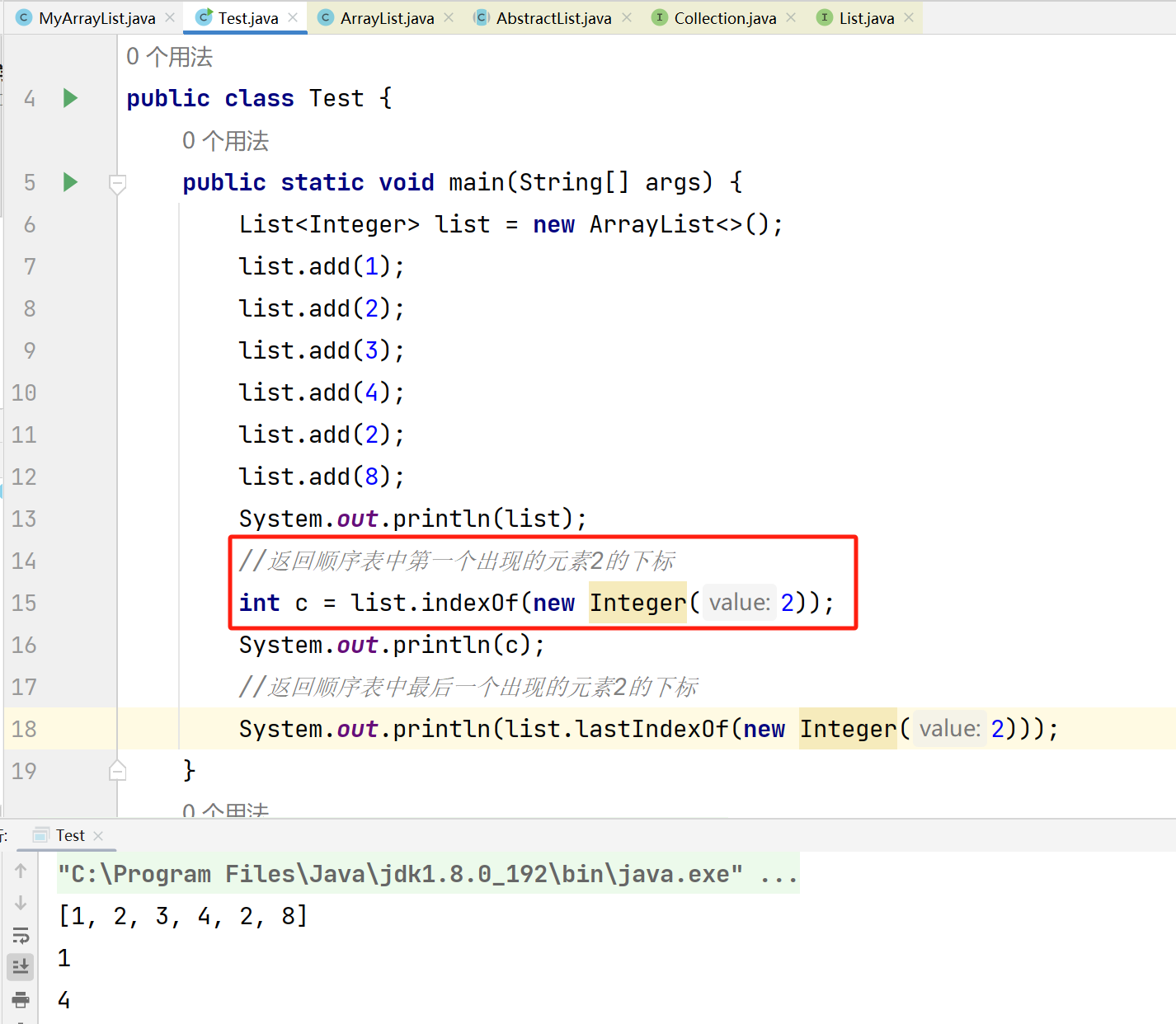Click line number 14 in gutter
This screenshot has width=1176, height=1024.
[x=24, y=561]
